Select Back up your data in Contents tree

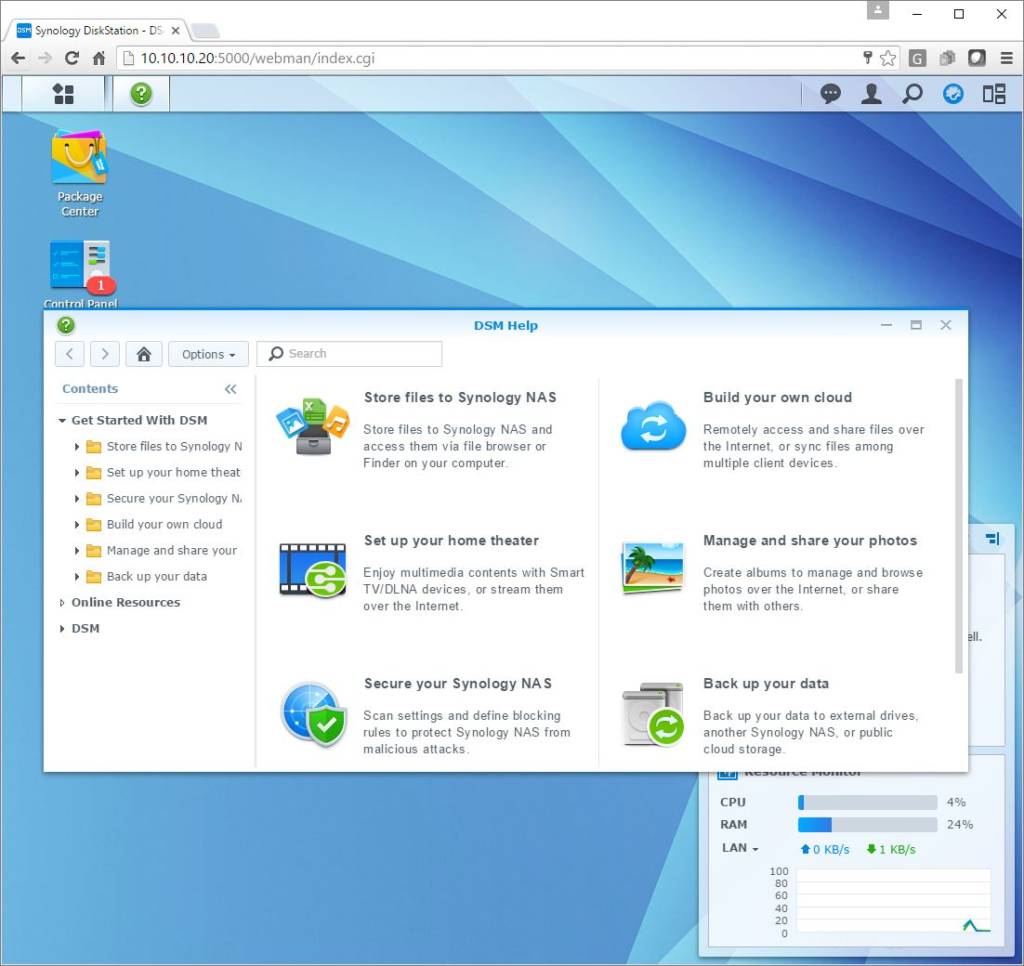(x=157, y=577)
